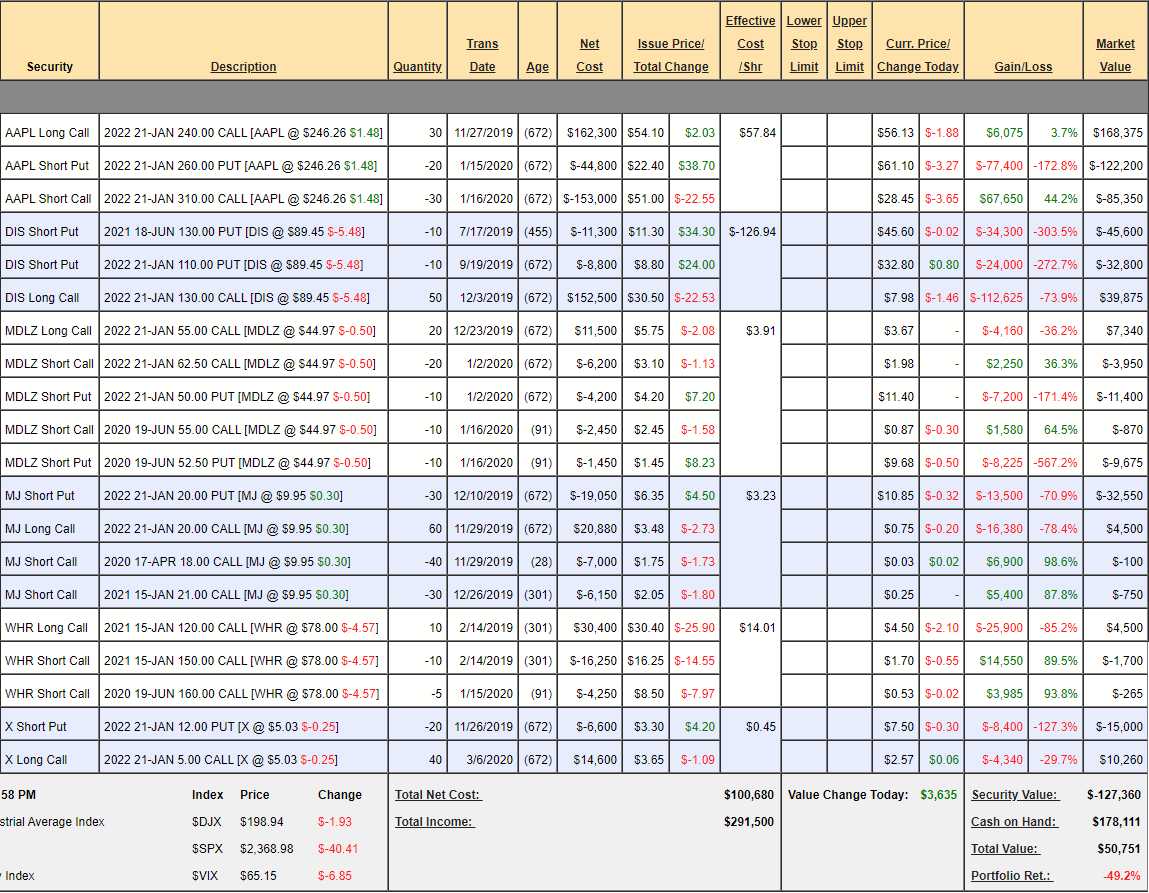The height and width of the screenshot is (893, 1149).
Task: Click the Value Change Today amount $3,635
Action: point(938,795)
